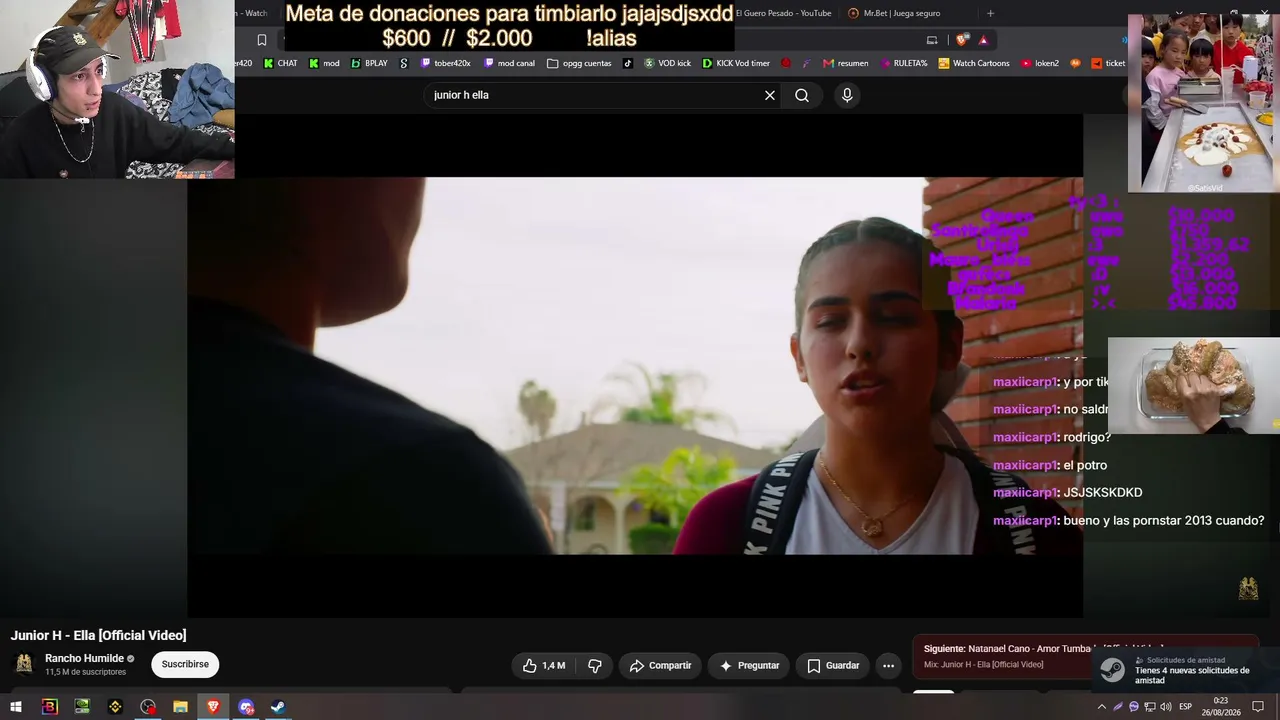Screen dimensions: 1280x720
Task: Open the 'ticket' bookmark
Action: pyautogui.click(x=1108, y=63)
